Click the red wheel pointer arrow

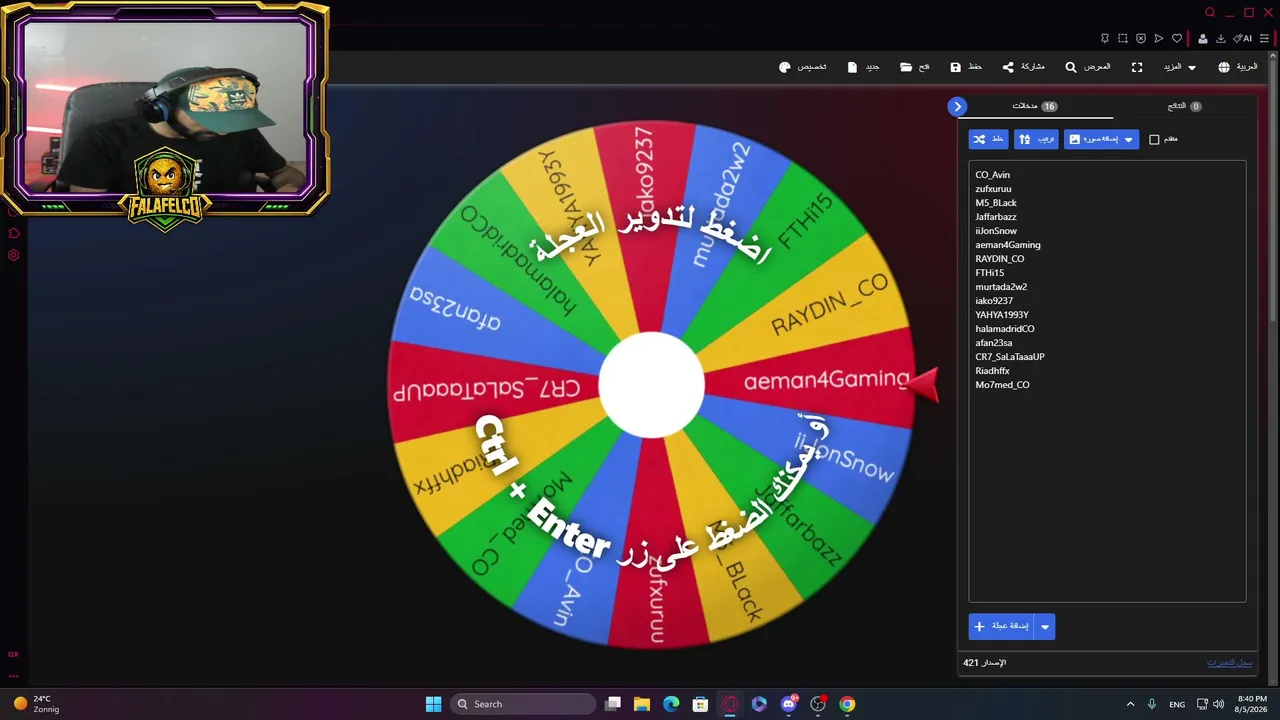[923, 384]
